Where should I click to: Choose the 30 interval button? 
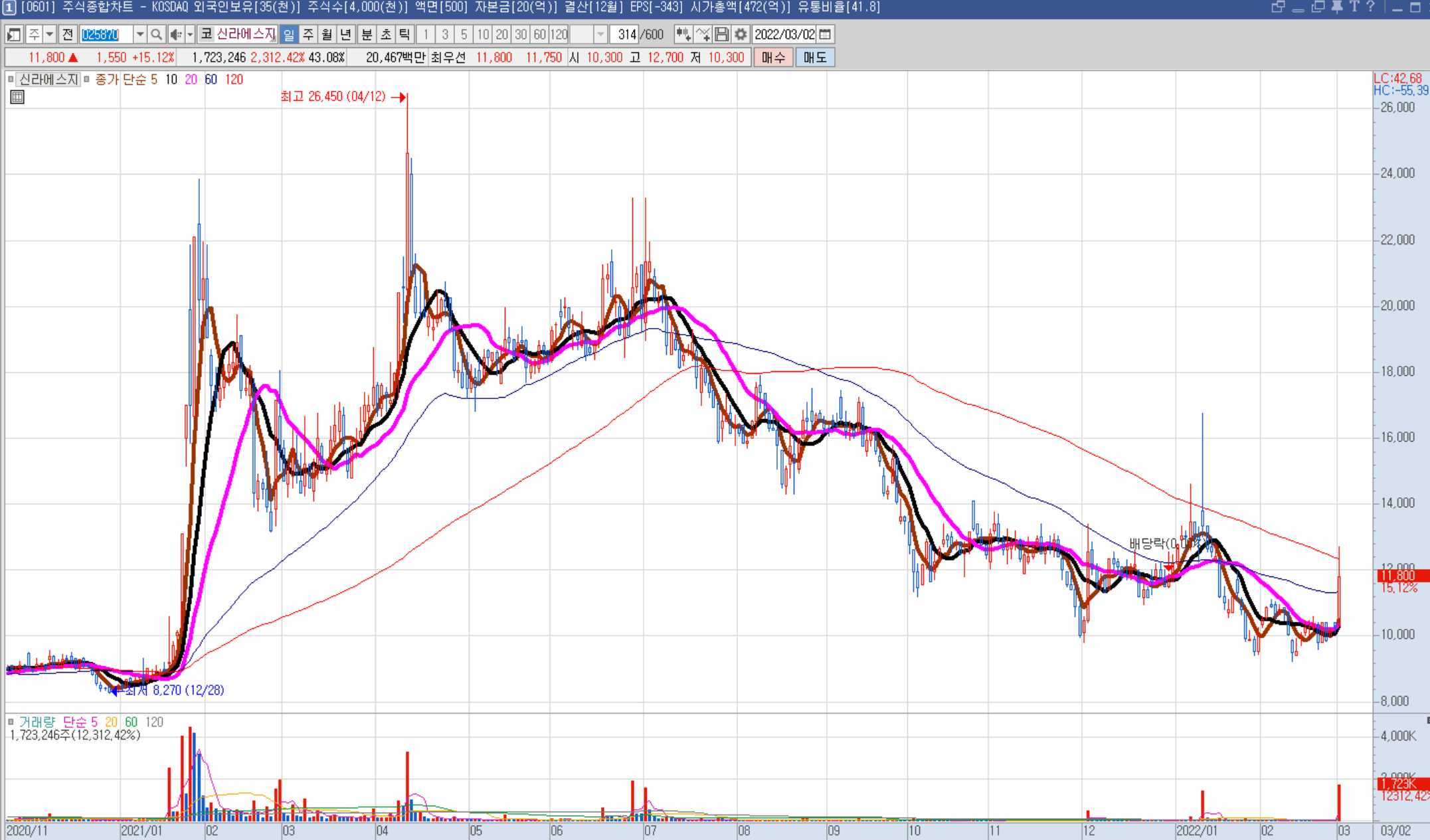521,35
